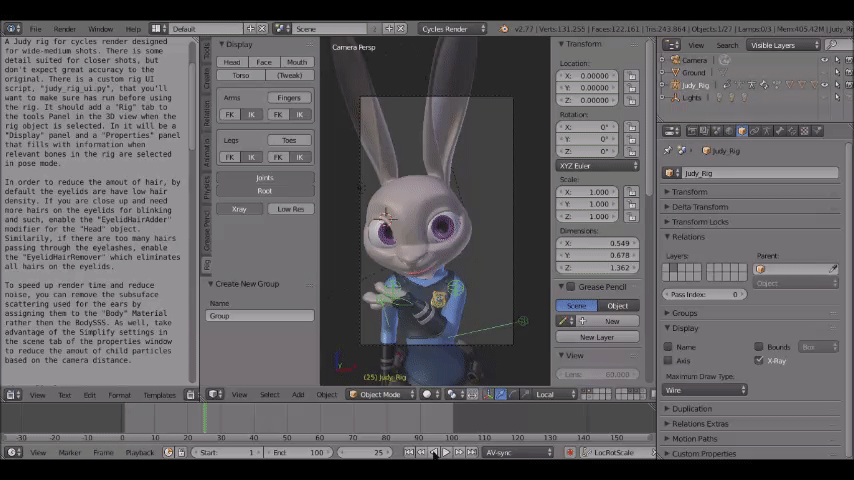The width and height of the screenshot is (854, 480).
Task: Click the Fingers button under Arms
Action: click(x=288, y=98)
